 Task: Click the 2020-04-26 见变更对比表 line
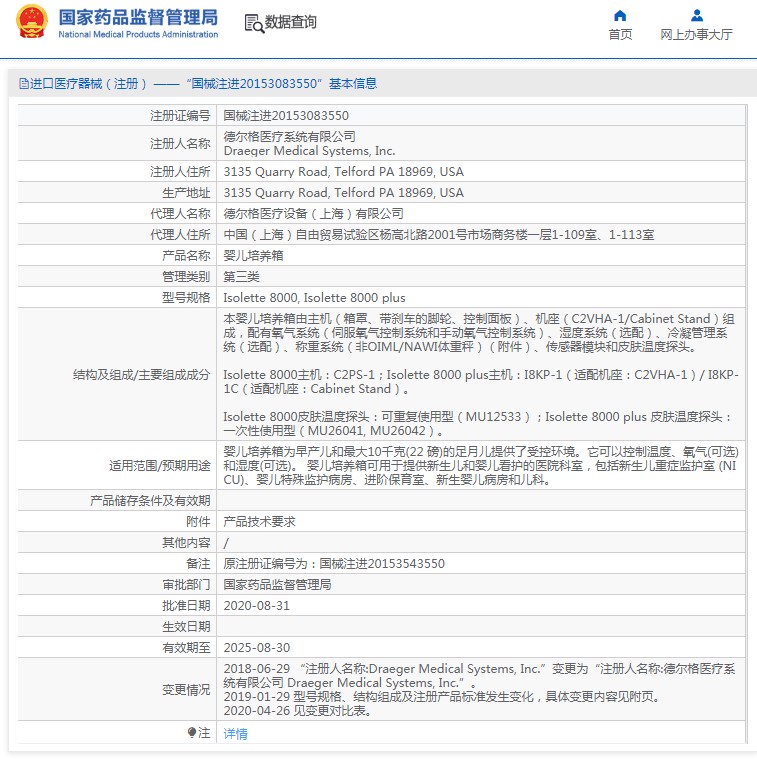pos(298,710)
